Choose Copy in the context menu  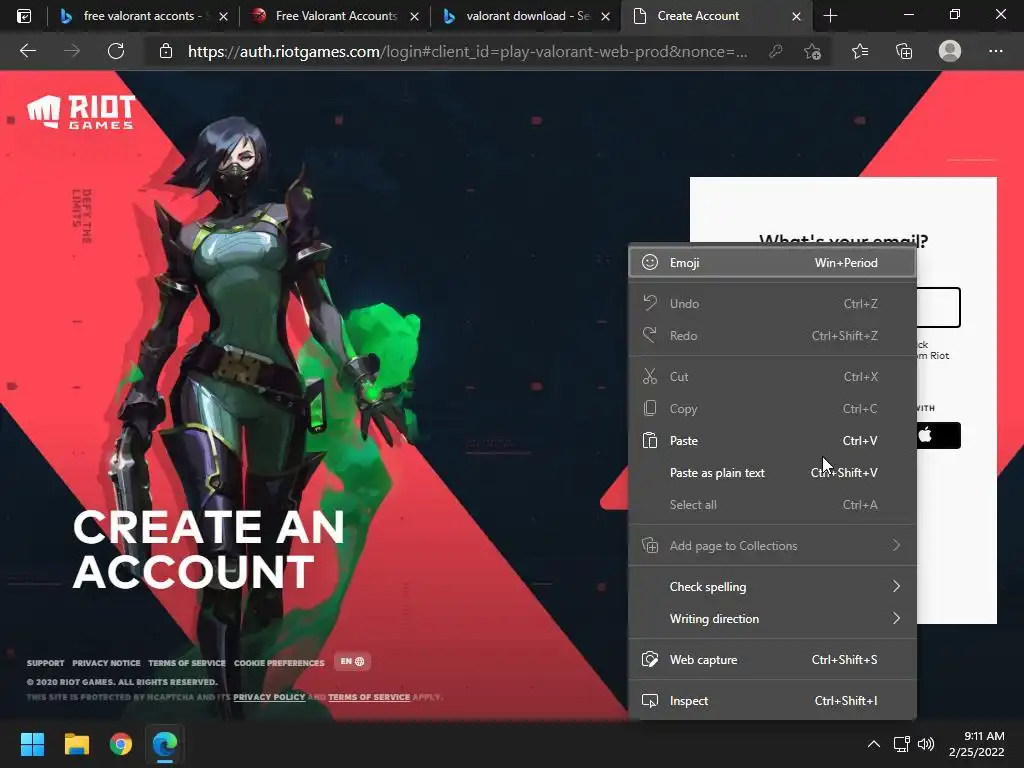click(772, 409)
